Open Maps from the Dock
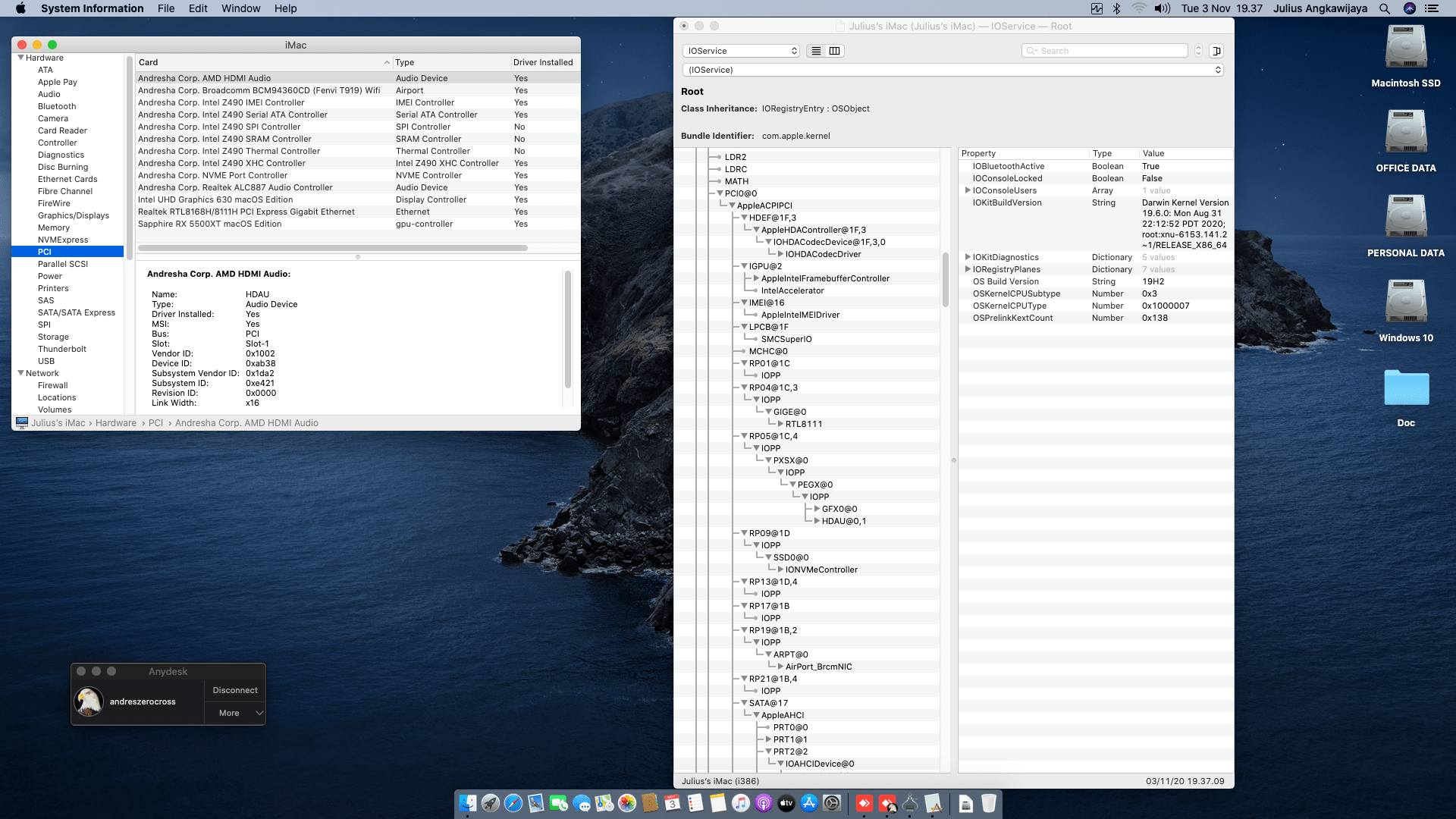 pyautogui.click(x=604, y=803)
